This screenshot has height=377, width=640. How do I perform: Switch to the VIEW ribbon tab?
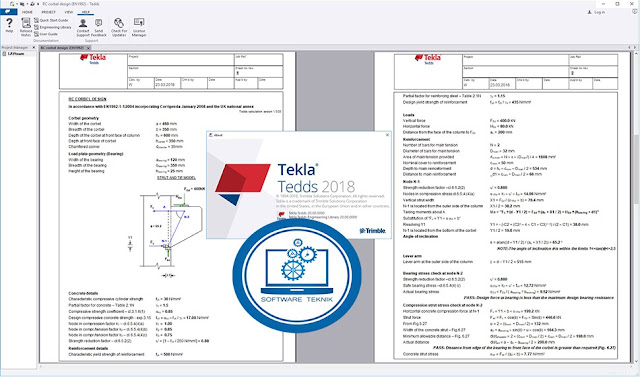[x=69, y=12]
